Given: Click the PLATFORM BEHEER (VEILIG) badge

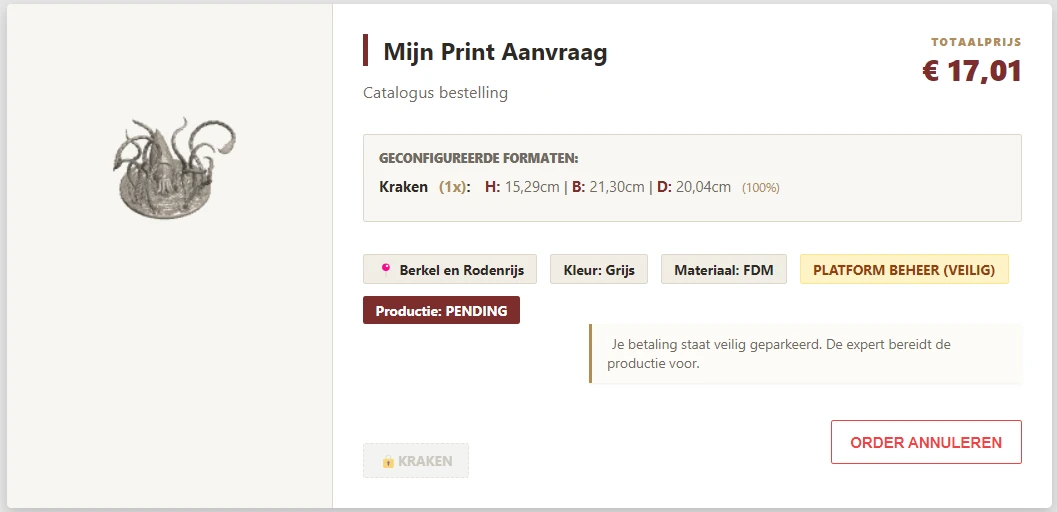Looking at the screenshot, I should coord(904,269).
